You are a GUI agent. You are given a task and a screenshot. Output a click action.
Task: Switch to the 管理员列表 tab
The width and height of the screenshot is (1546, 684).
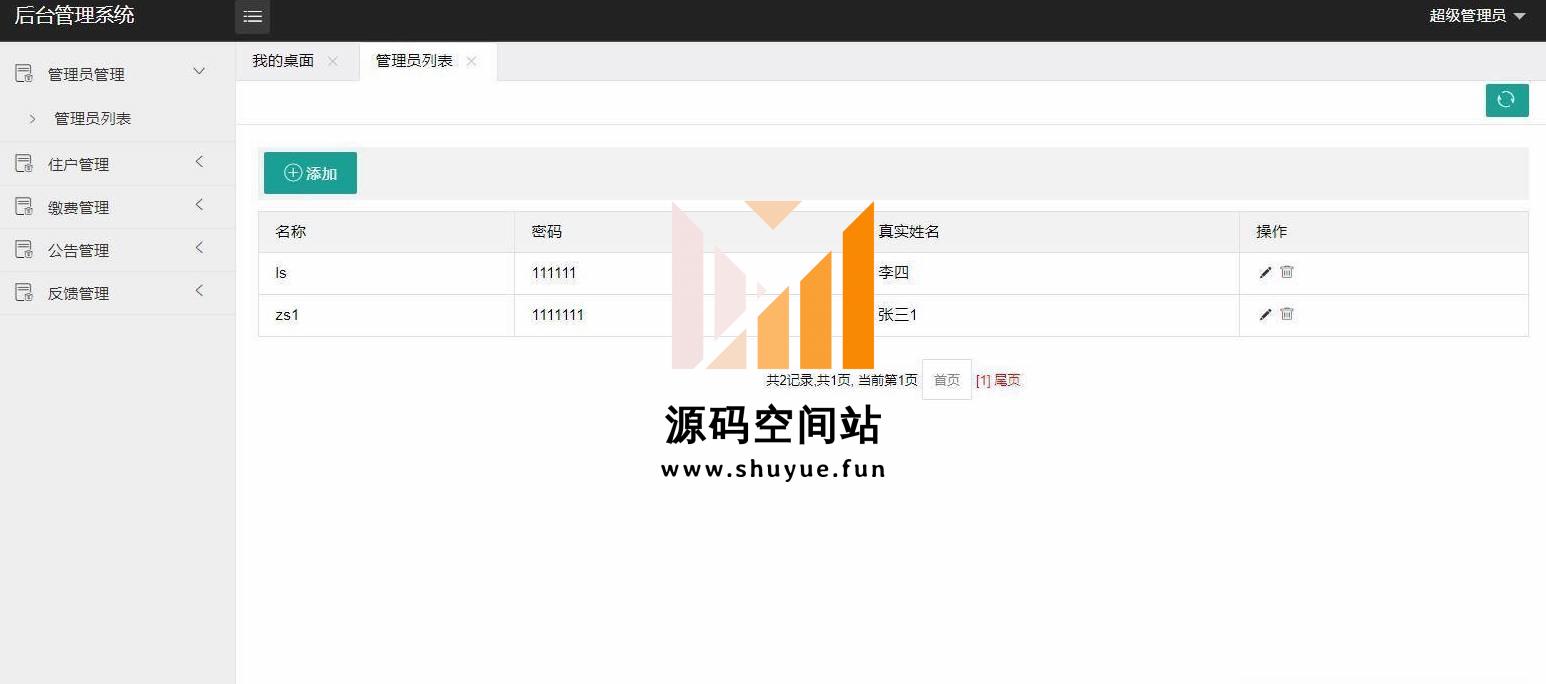point(414,61)
